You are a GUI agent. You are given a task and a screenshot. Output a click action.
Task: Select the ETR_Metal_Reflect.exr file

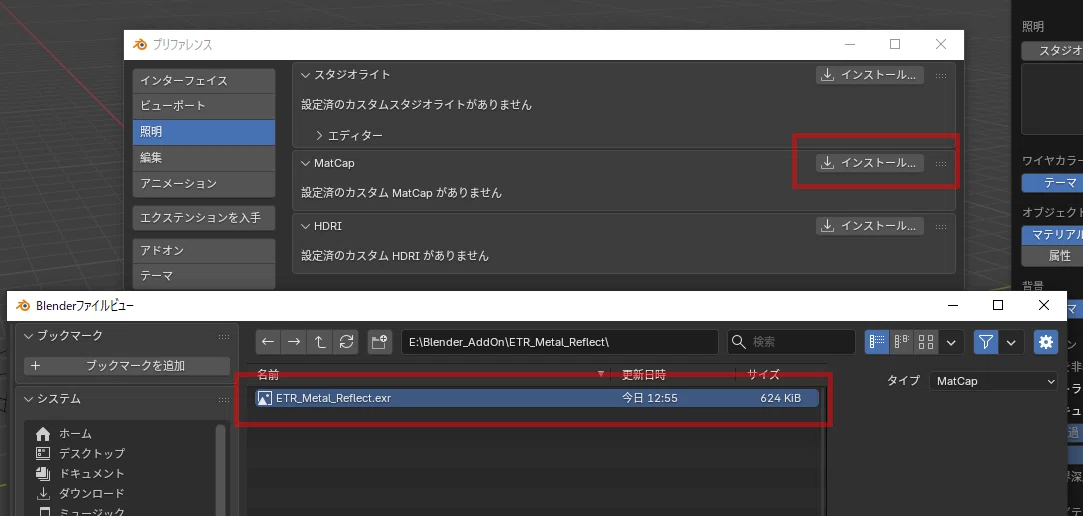(x=537, y=398)
